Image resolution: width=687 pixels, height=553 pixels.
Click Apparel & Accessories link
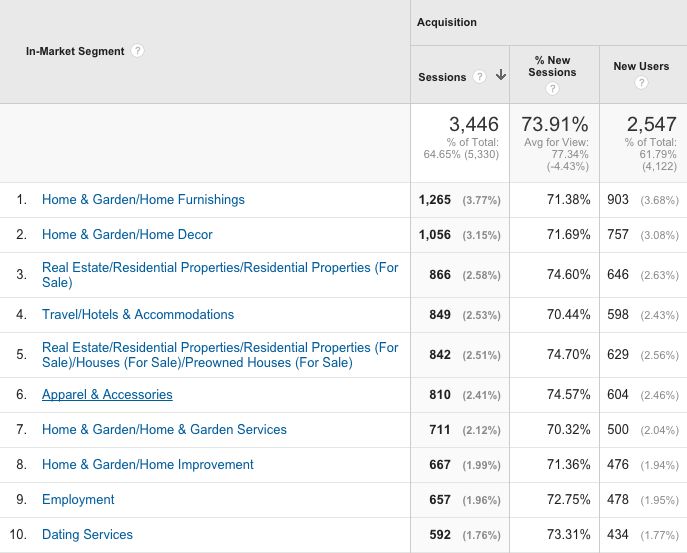coord(107,394)
